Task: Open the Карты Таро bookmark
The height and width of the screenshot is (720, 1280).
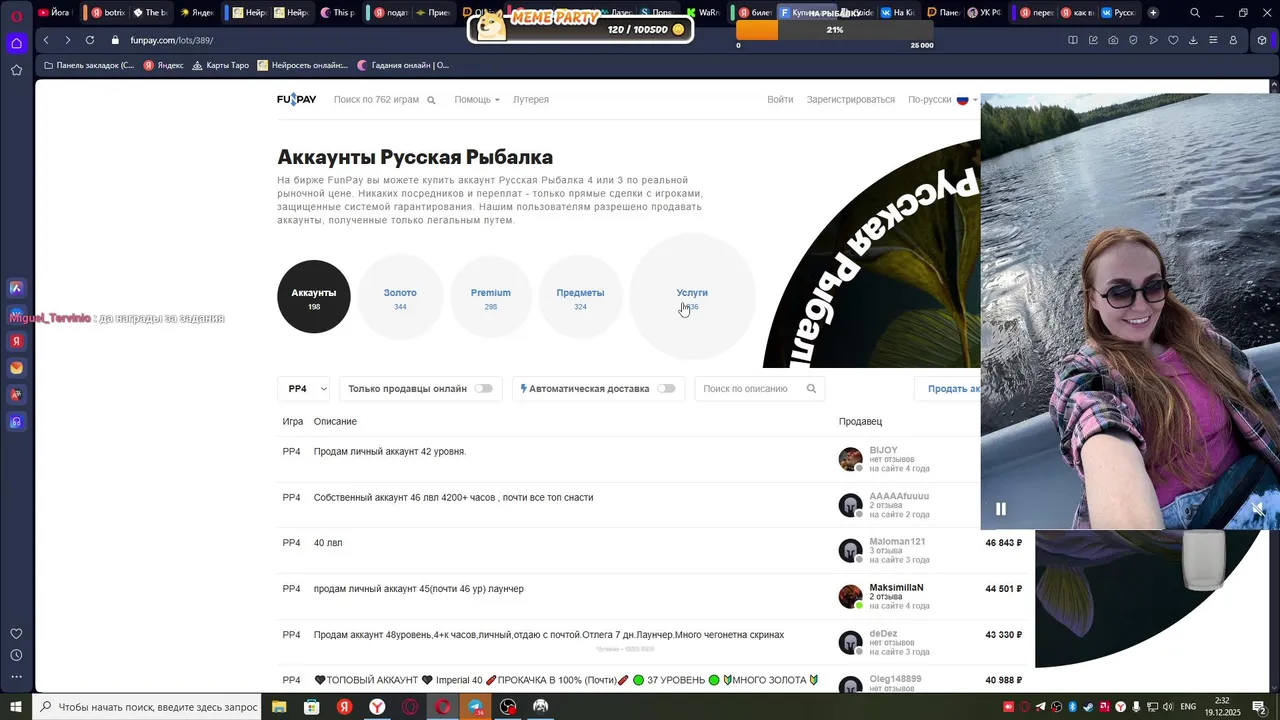Action: point(220,65)
